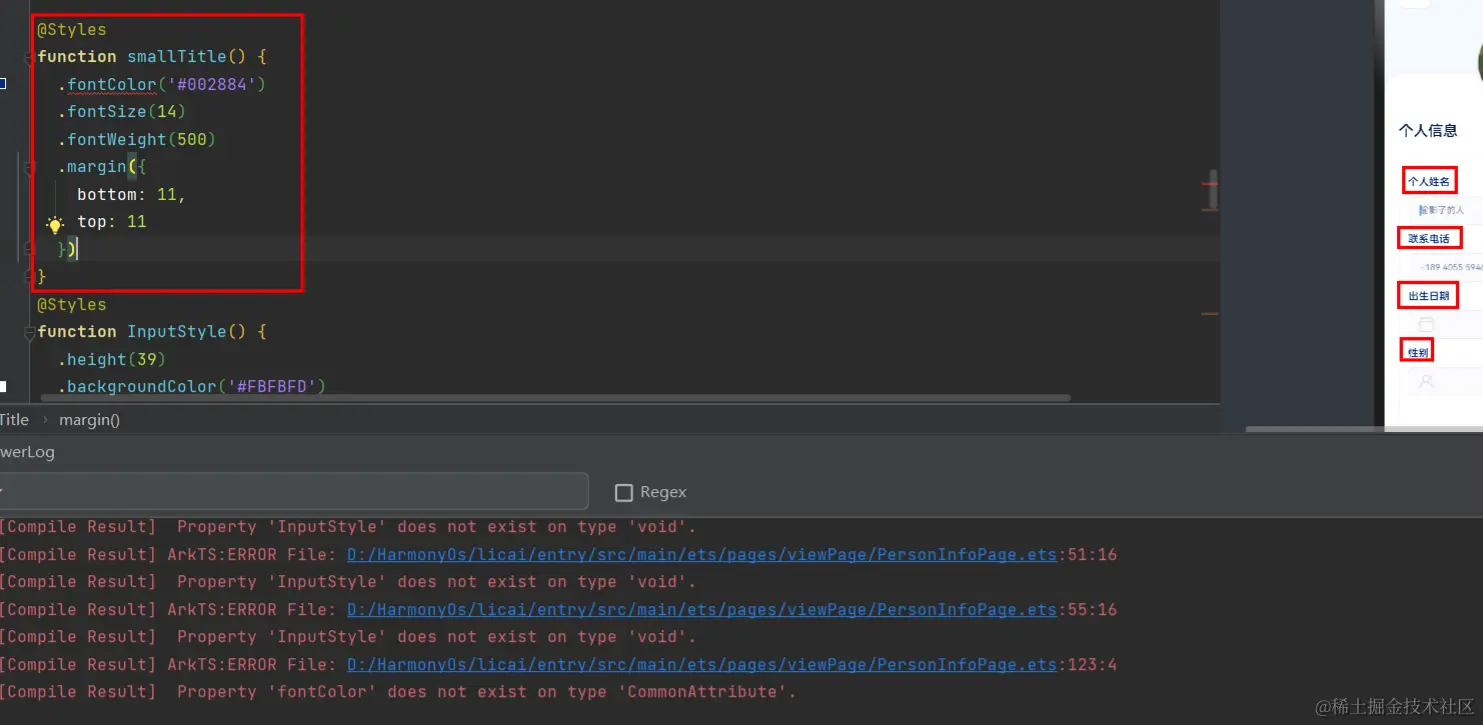Screen dimensions: 1483x725
Task: Click the 'bottom: 11,' code line
Action: click(132, 194)
